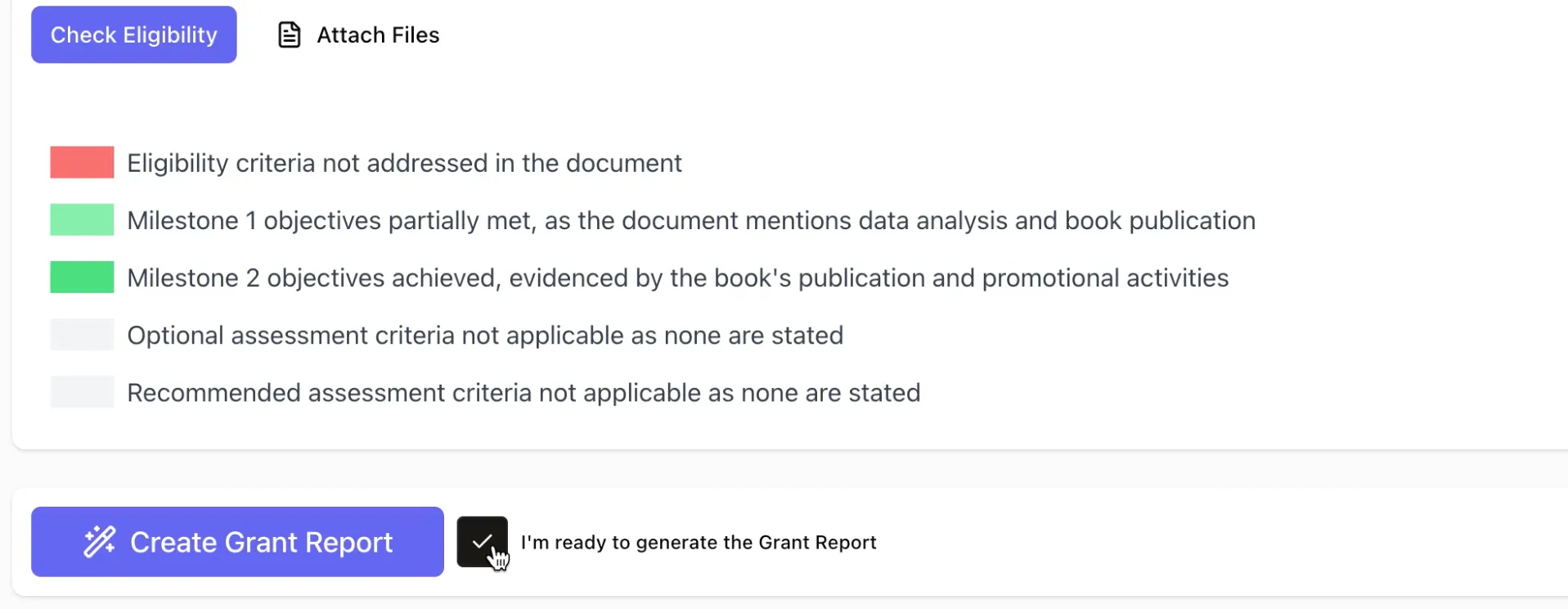Image resolution: width=1568 pixels, height=609 pixels.
Task: Click the gray Recommended assessment swatch
Action: point(82,392)
